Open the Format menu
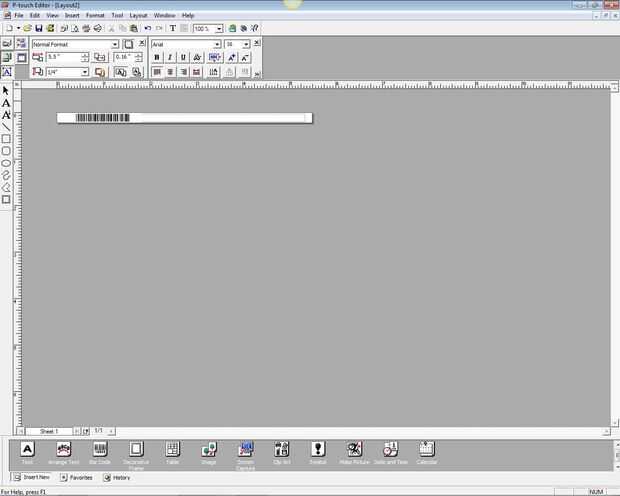This screenshot has height=496, width=620. [95, 15]
